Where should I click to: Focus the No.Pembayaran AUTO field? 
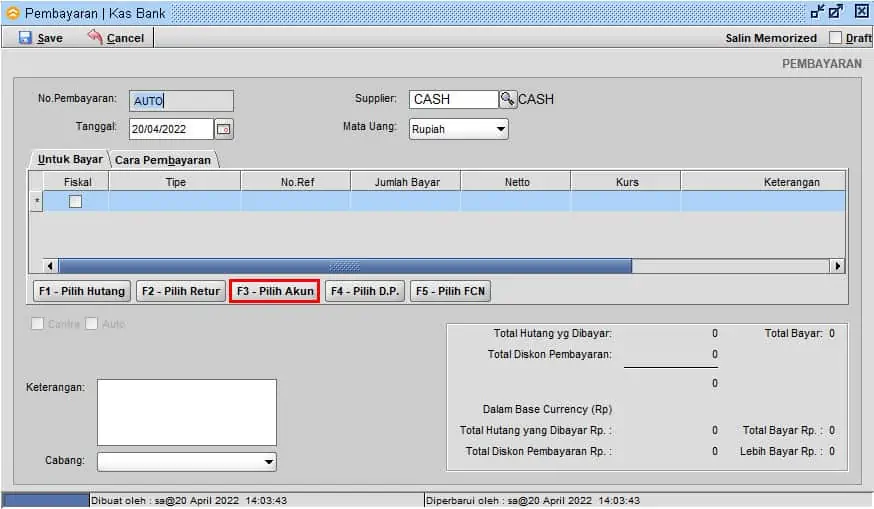(181, 101)
